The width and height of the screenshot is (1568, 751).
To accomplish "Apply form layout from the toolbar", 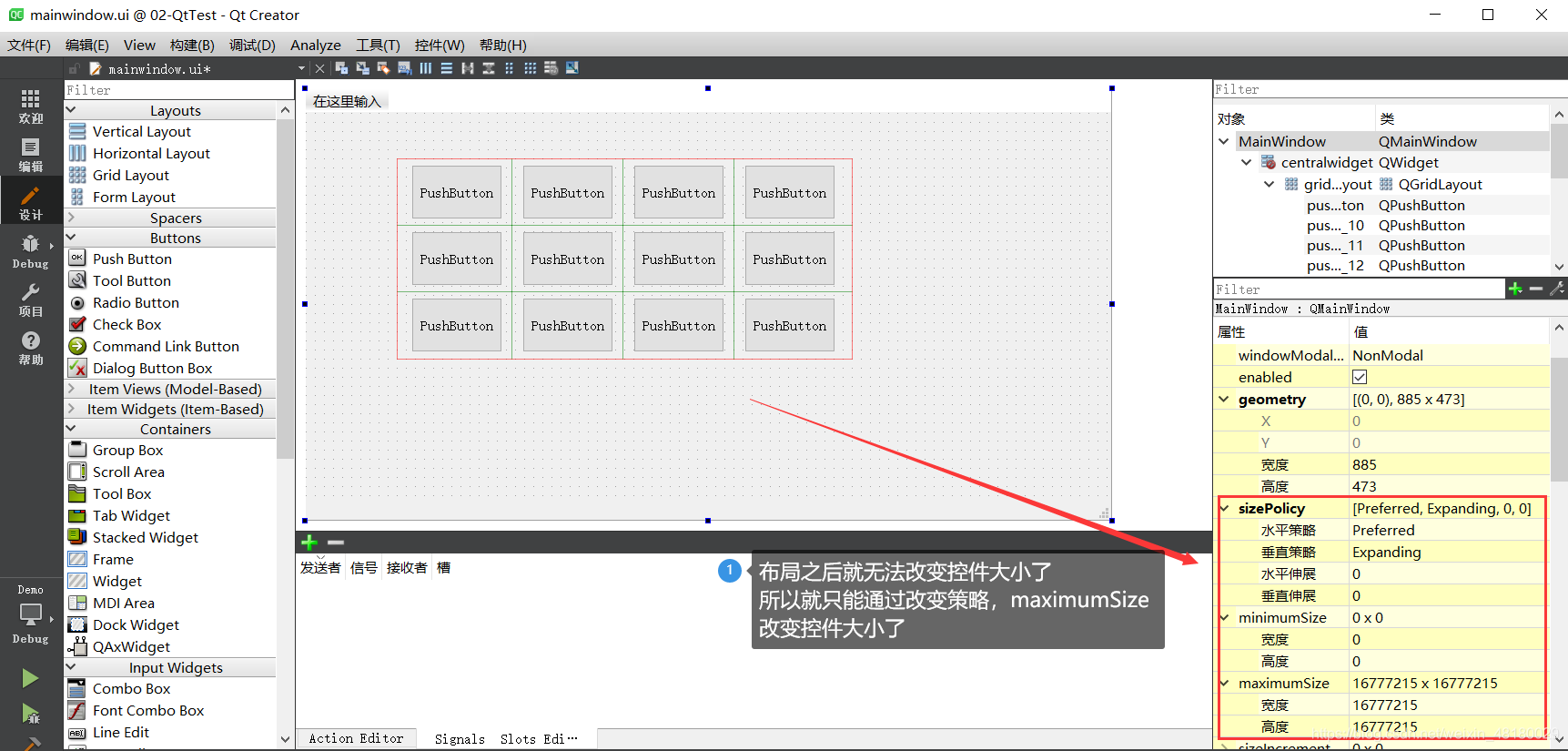I will [509, 68].
